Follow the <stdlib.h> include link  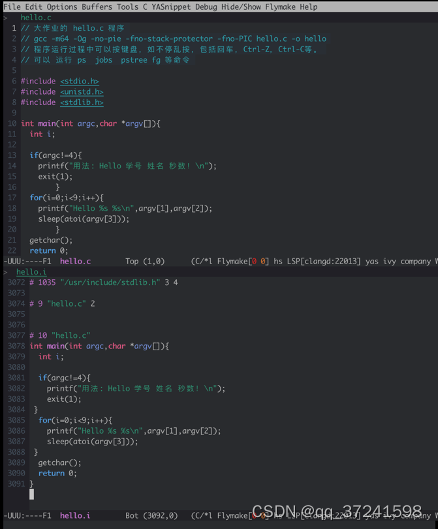[82, 102]
